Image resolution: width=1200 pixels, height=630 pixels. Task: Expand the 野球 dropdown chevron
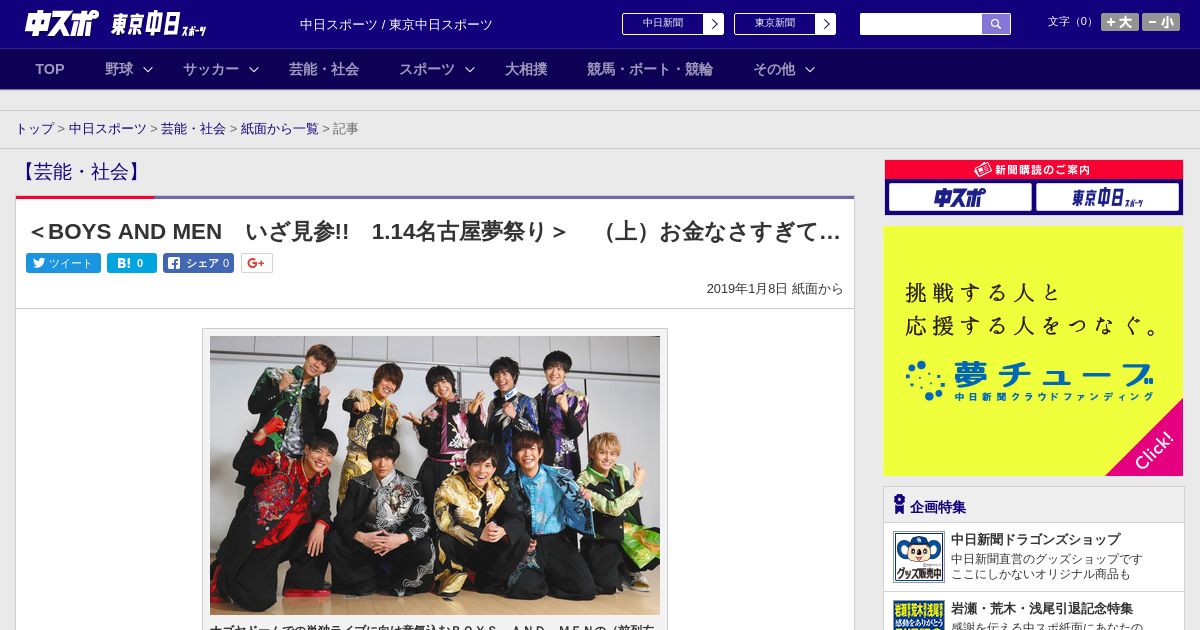pyautogui.click(x=148, y=69)
